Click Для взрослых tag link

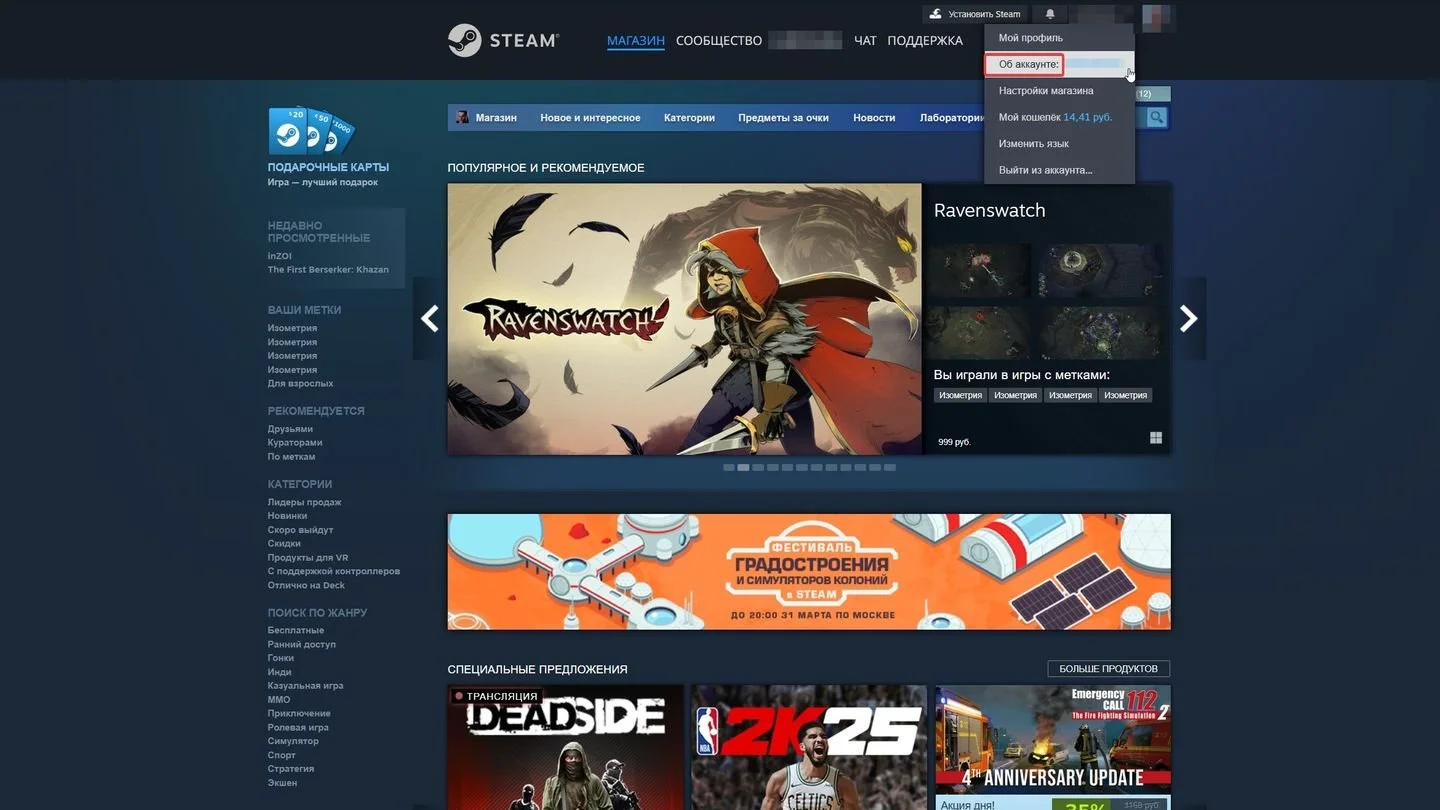pos(300,384)
